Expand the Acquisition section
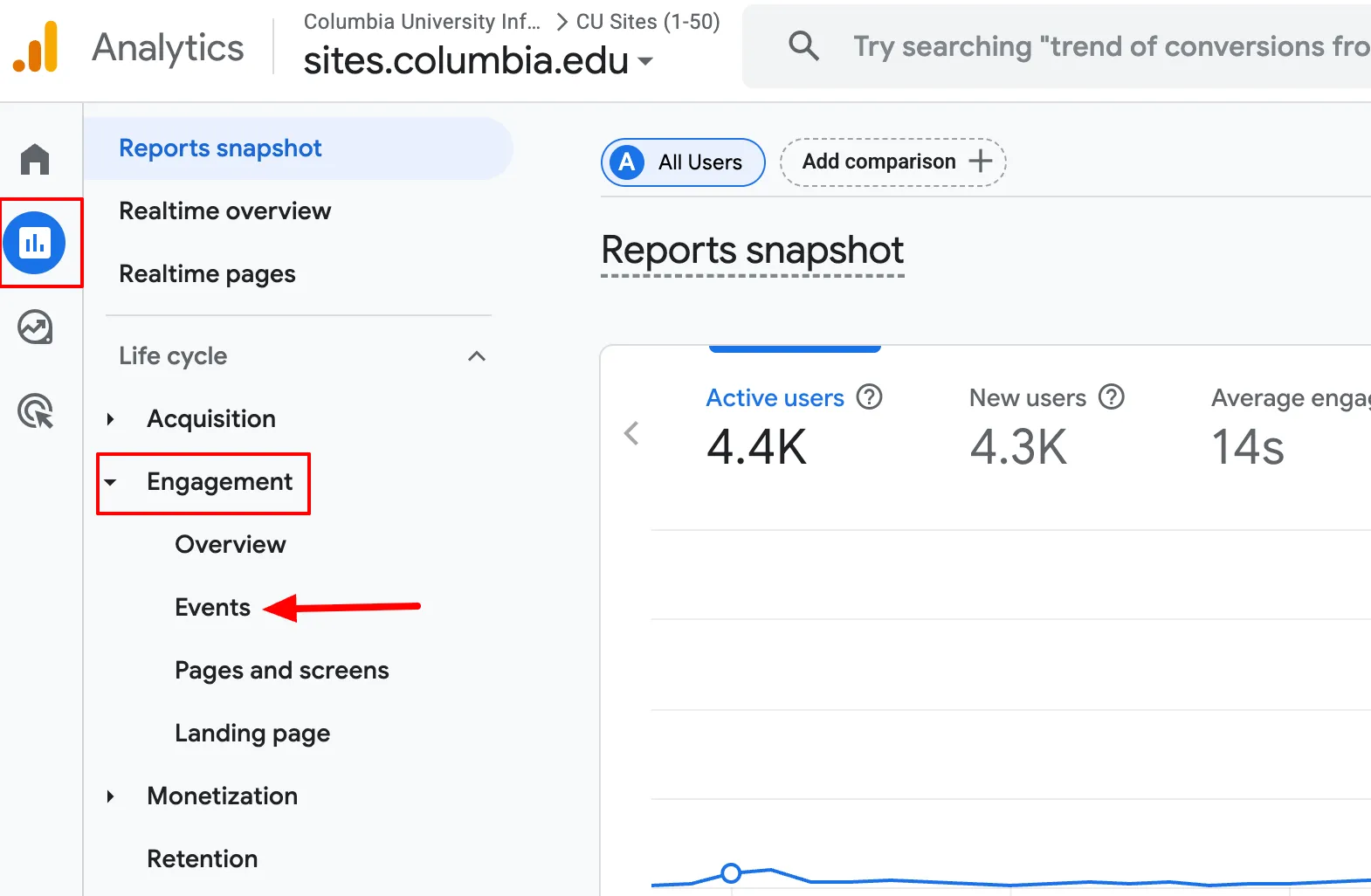This screenshot has width=1371, height=896. pos(110,419)
